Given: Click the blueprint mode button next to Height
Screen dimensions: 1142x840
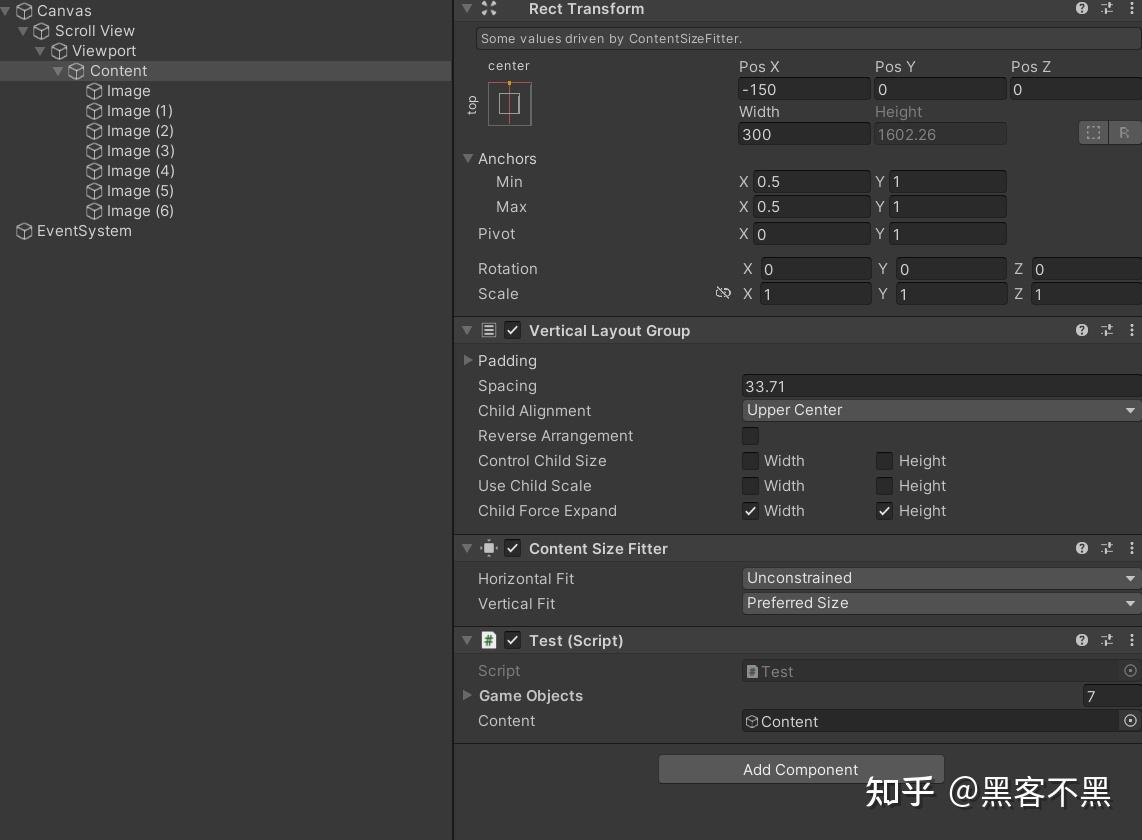Looking at the screenshot, I should click(1092, 132).
